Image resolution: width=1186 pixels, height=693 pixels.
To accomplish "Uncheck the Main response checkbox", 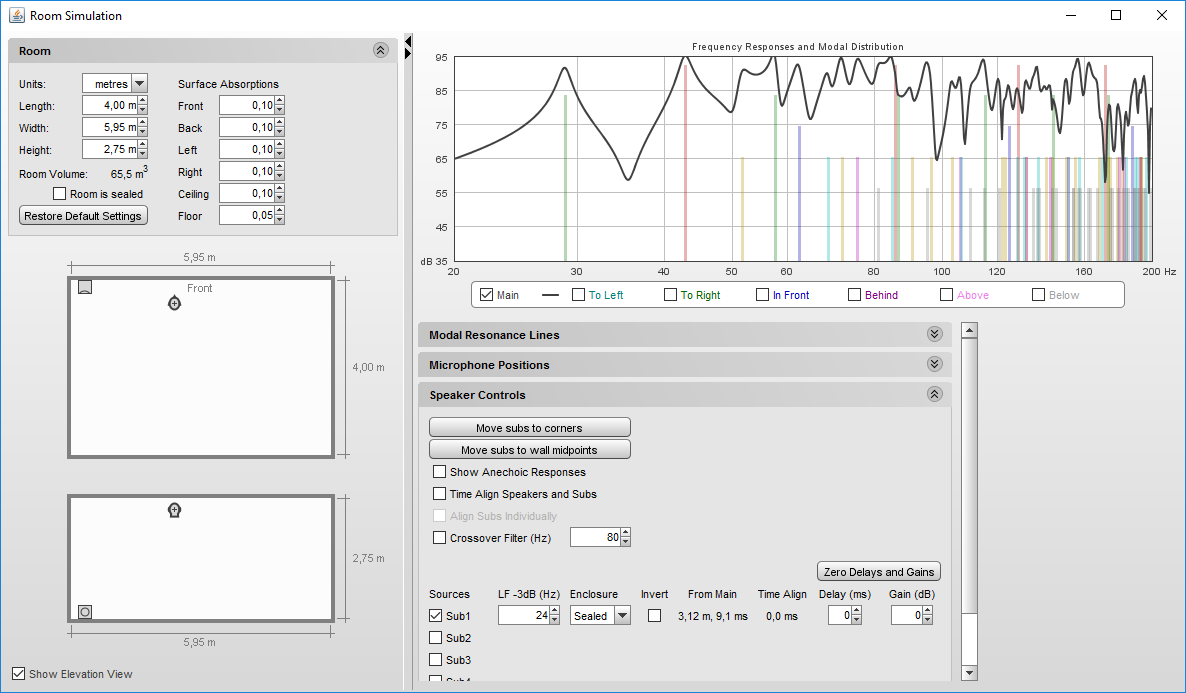I will coord(486,294).
